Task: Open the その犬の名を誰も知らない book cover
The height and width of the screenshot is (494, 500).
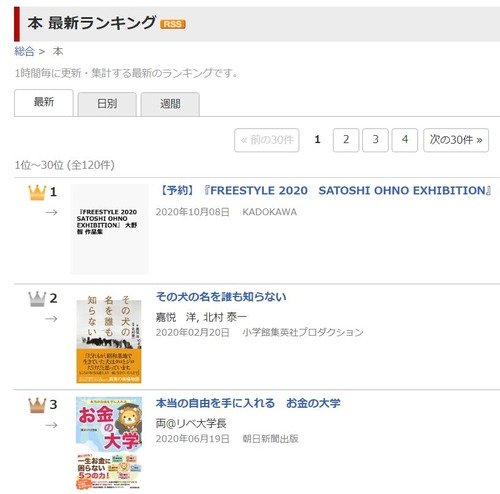Action: [109, 338]
